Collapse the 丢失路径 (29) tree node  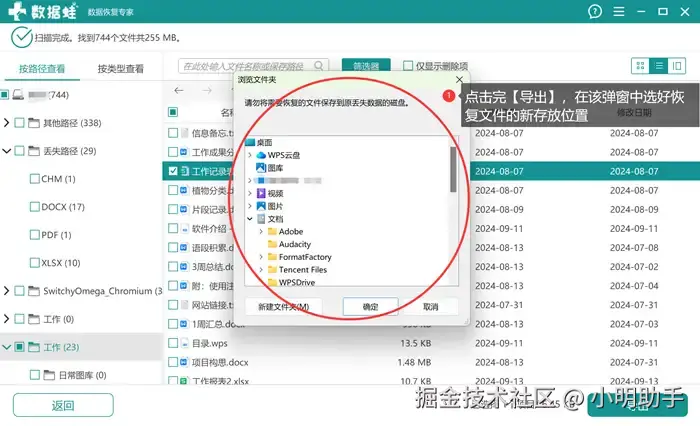tap(6, 151)
